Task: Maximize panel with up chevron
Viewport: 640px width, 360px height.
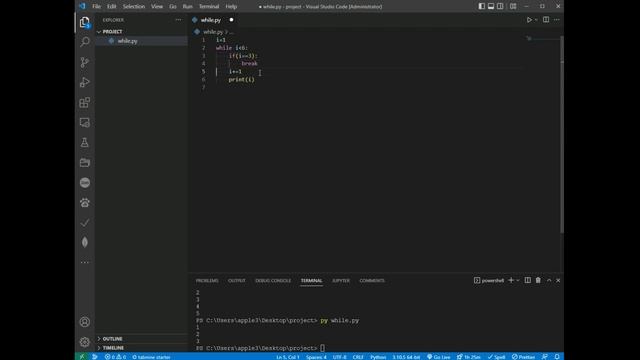Action: [x=549, y=280]
